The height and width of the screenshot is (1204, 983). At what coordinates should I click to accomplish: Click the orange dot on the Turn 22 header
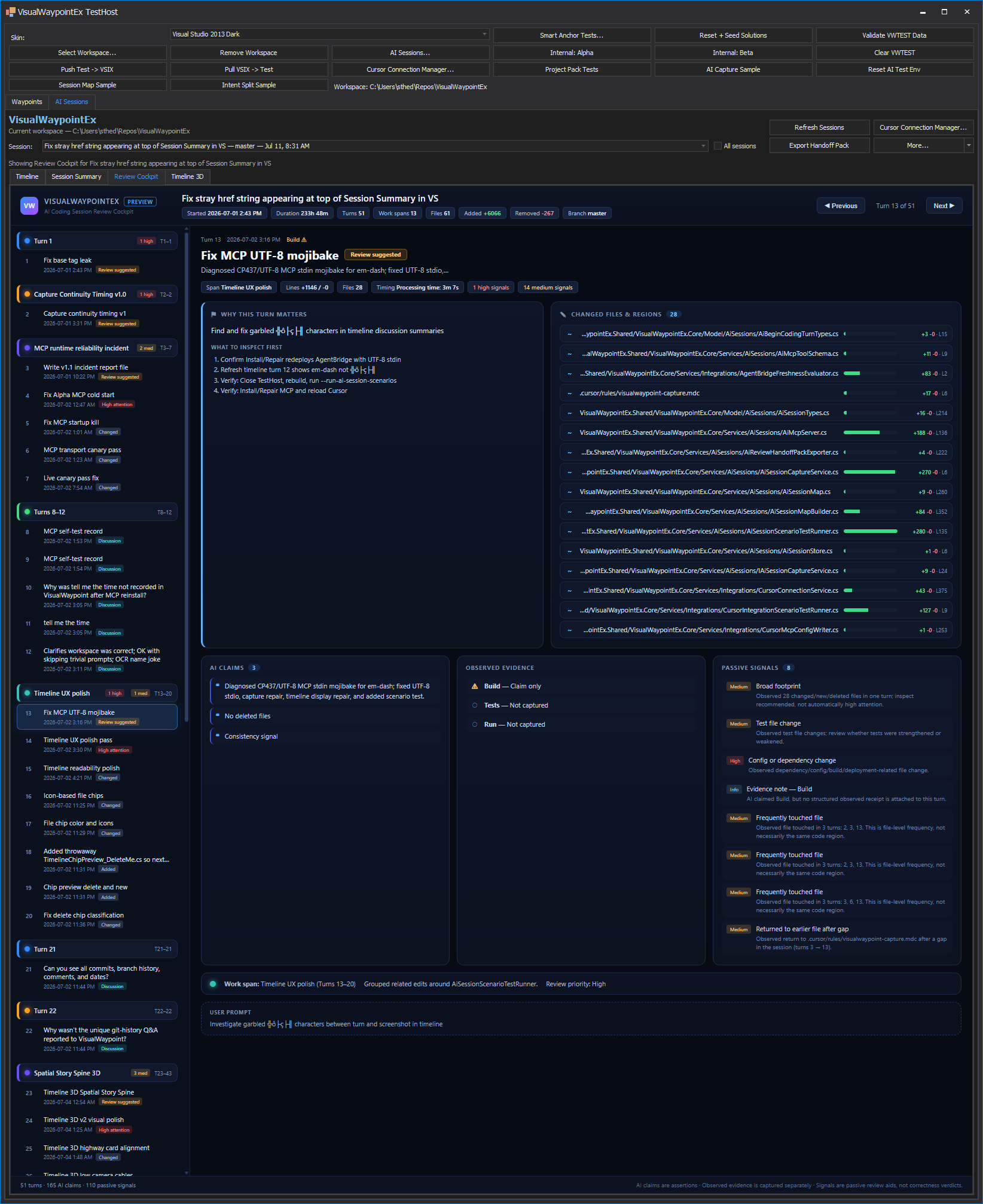[27, 1011]
